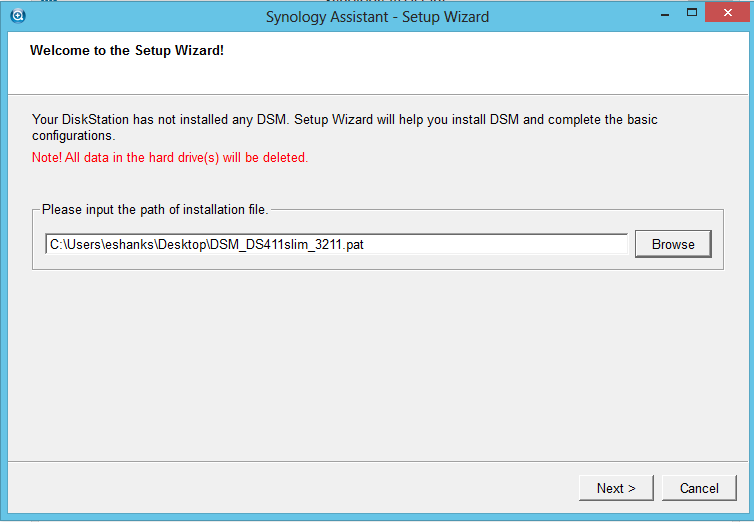
Task: Click the DSM_DS411slim_3211.pat filename in the path
Action: [x=302, y=244]
